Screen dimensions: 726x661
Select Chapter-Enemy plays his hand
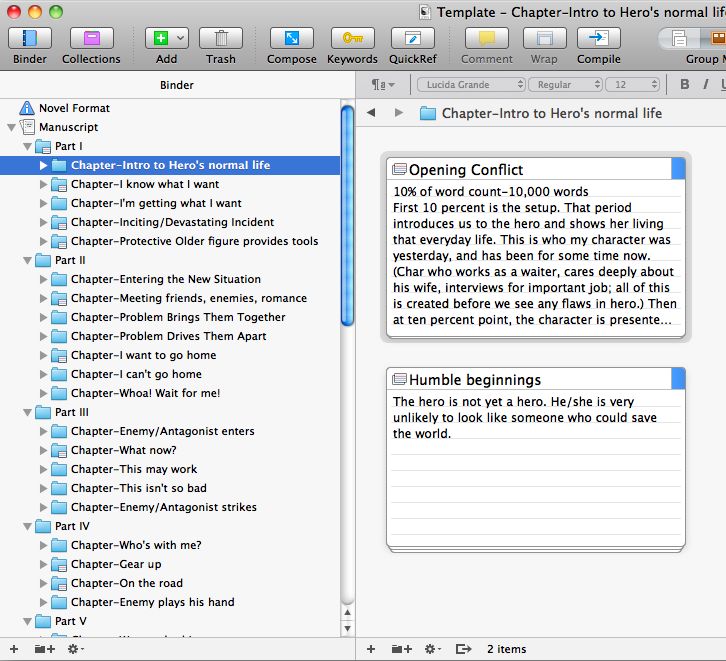152,602
